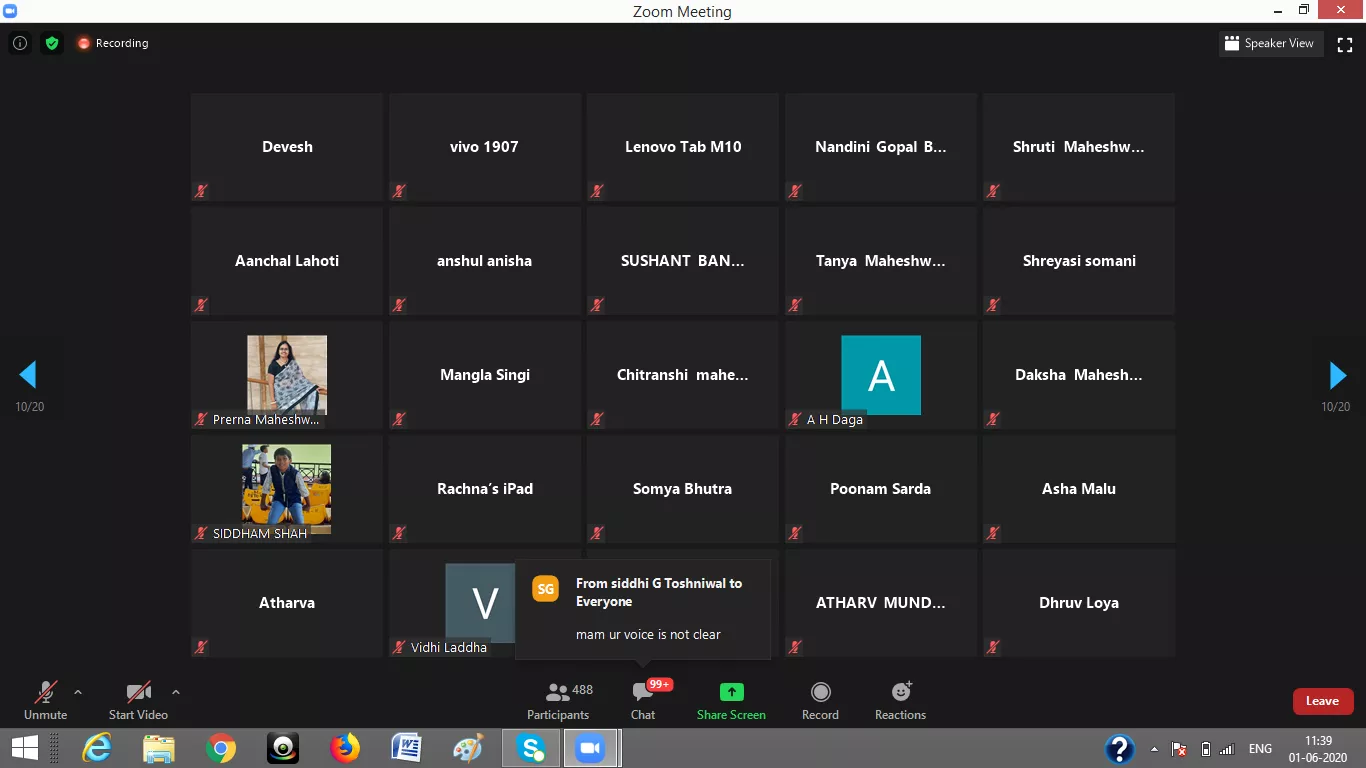
Task: Open Google Chrome from the taskbar
Action: click(x=221, y=748)
